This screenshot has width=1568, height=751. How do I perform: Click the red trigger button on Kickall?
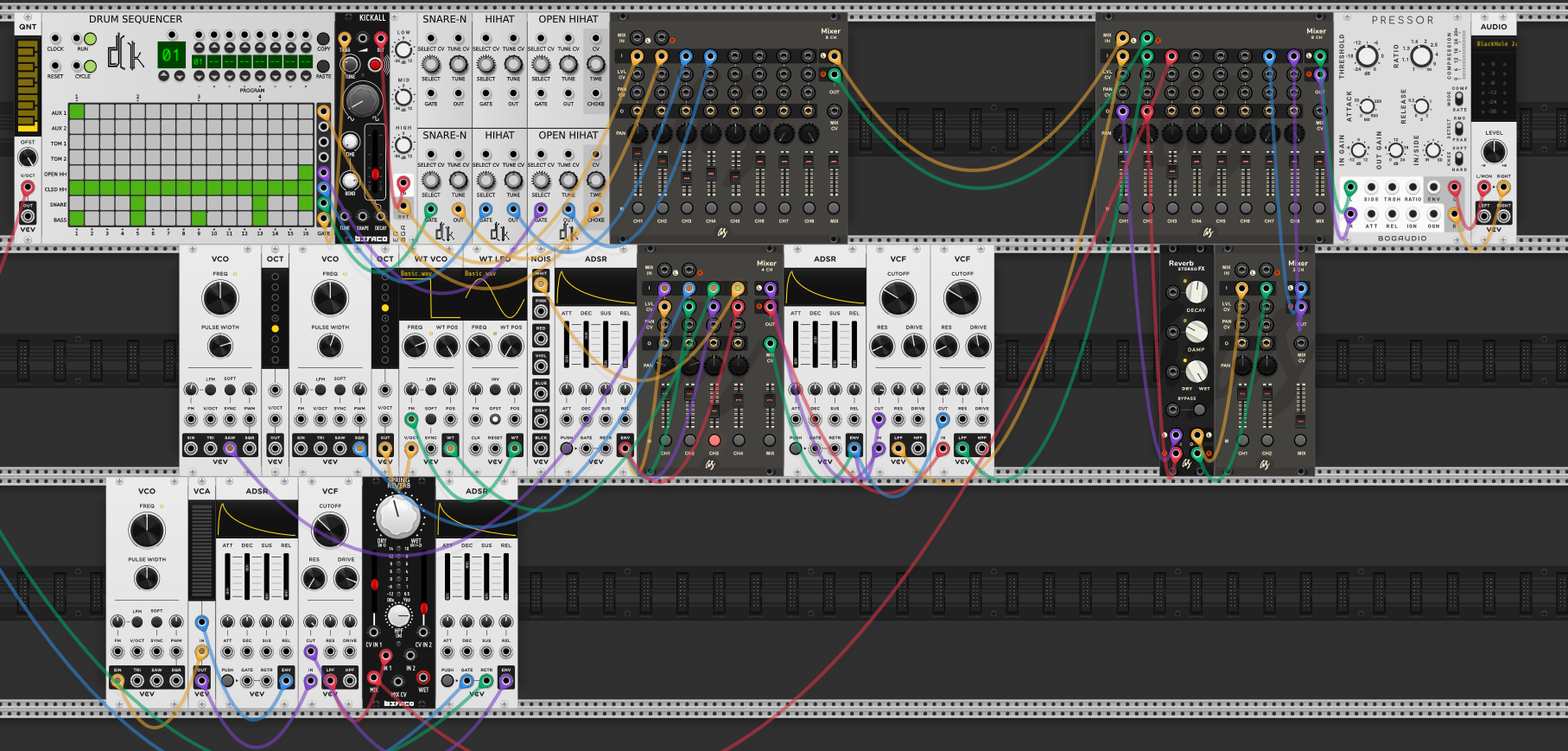[375, 65]
